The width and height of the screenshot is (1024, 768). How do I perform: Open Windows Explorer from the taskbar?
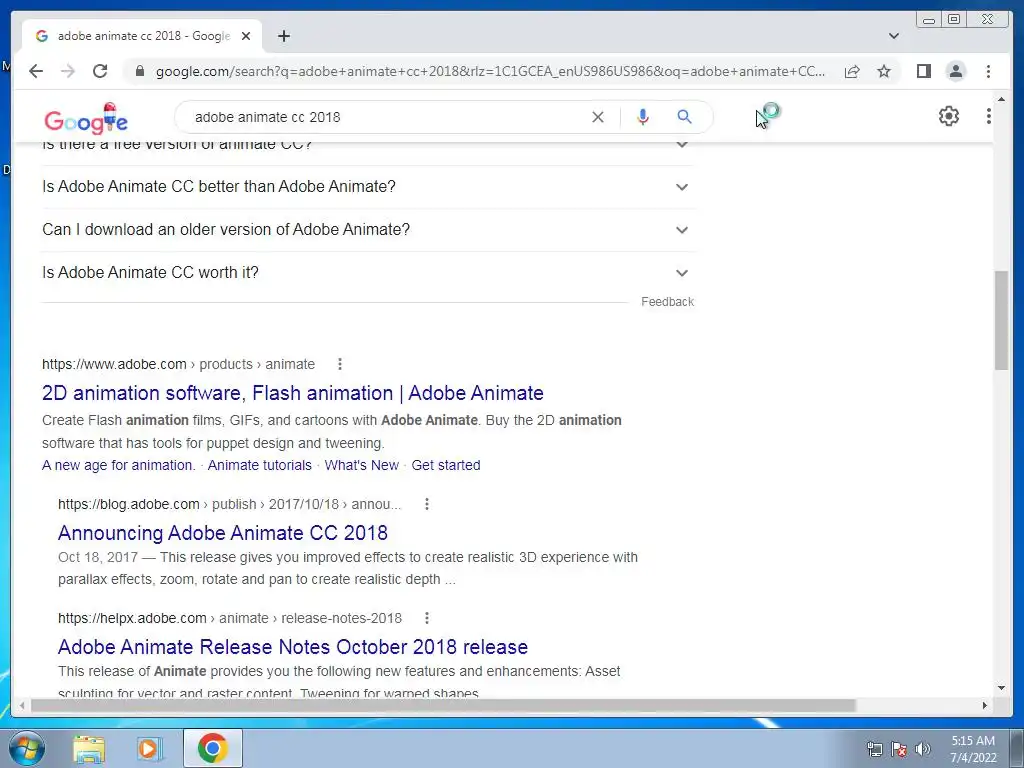point(89,748)
